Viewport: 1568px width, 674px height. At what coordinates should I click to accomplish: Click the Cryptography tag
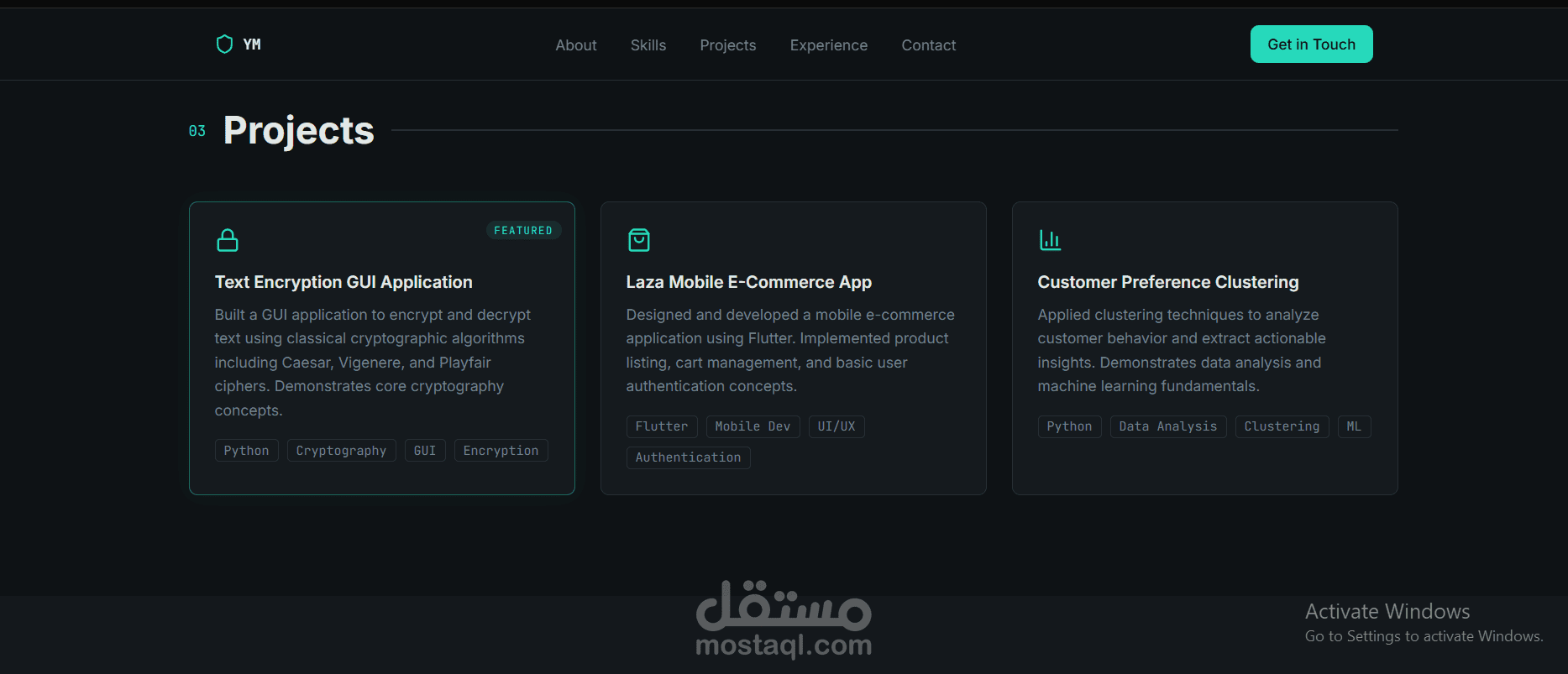342,451
